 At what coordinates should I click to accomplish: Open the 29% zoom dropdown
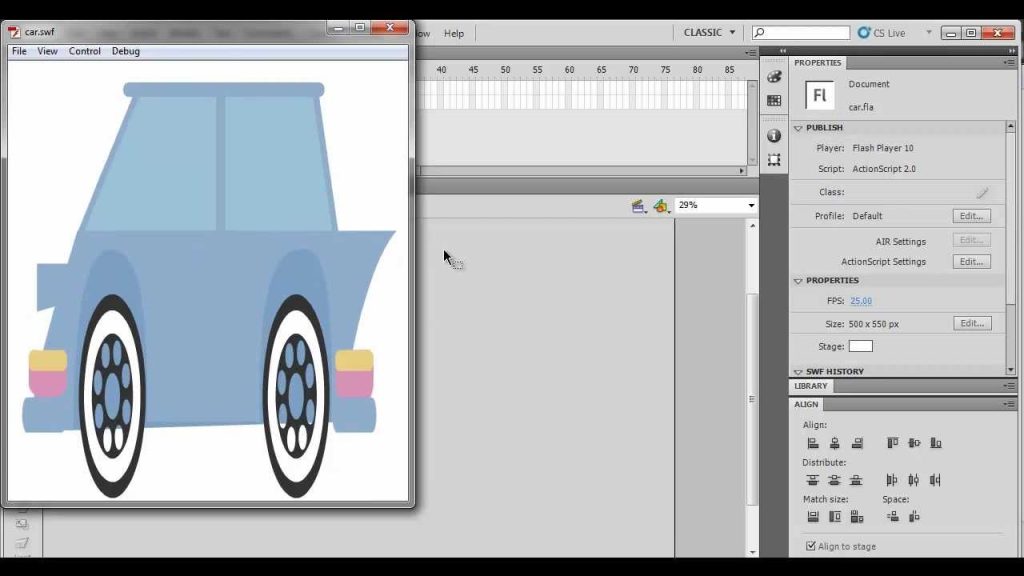751,205
